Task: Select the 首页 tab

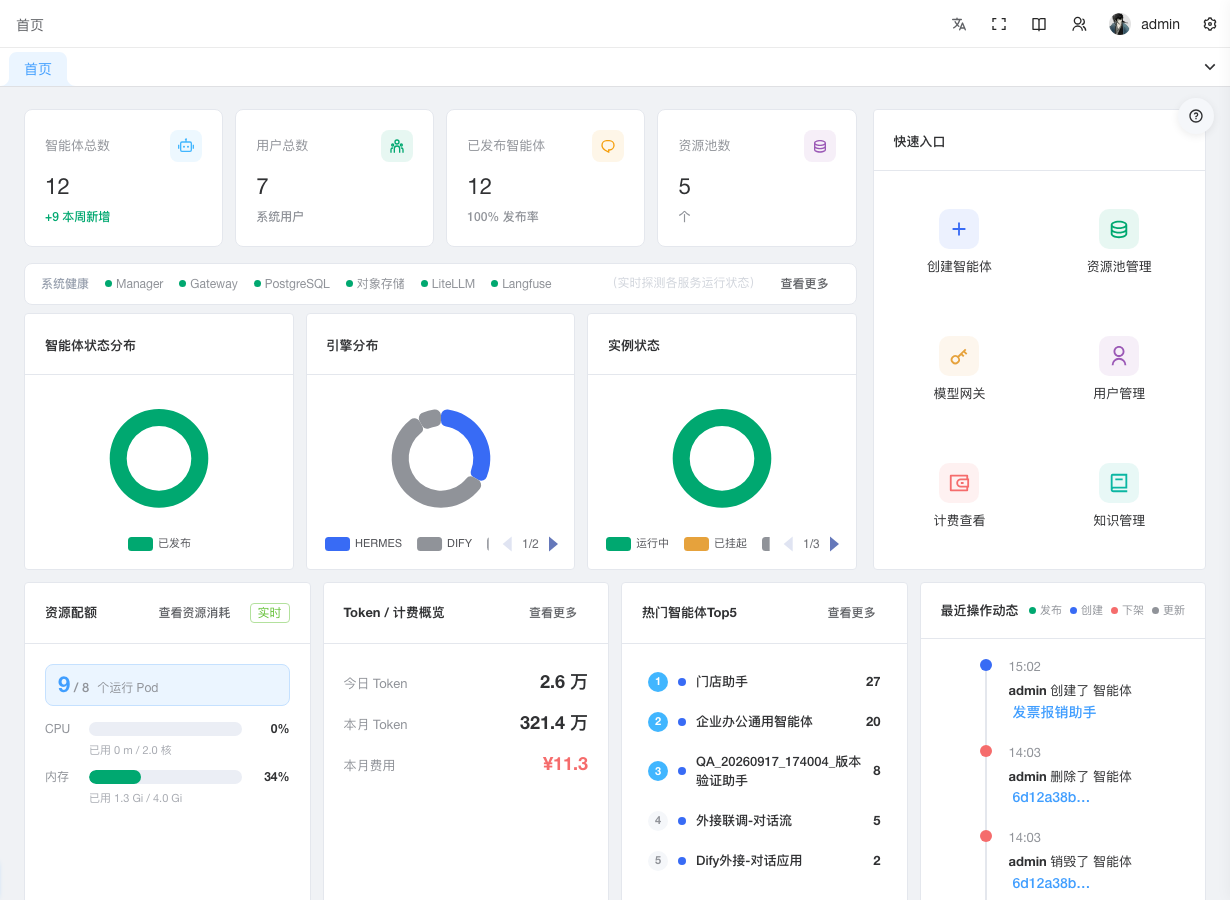Action: [x=38, y=69]
